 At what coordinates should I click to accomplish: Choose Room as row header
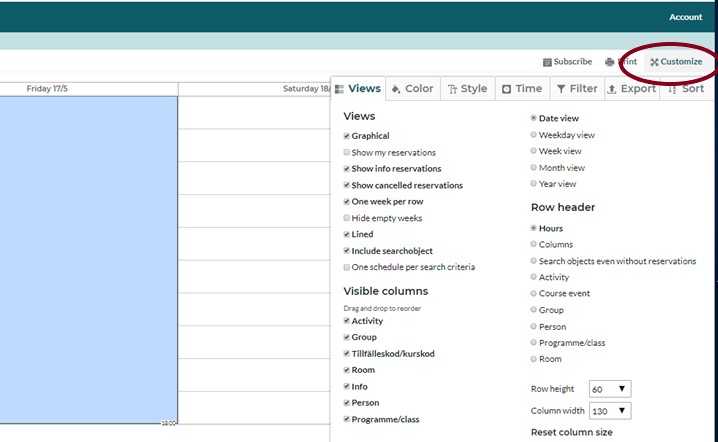coord(533,359)
